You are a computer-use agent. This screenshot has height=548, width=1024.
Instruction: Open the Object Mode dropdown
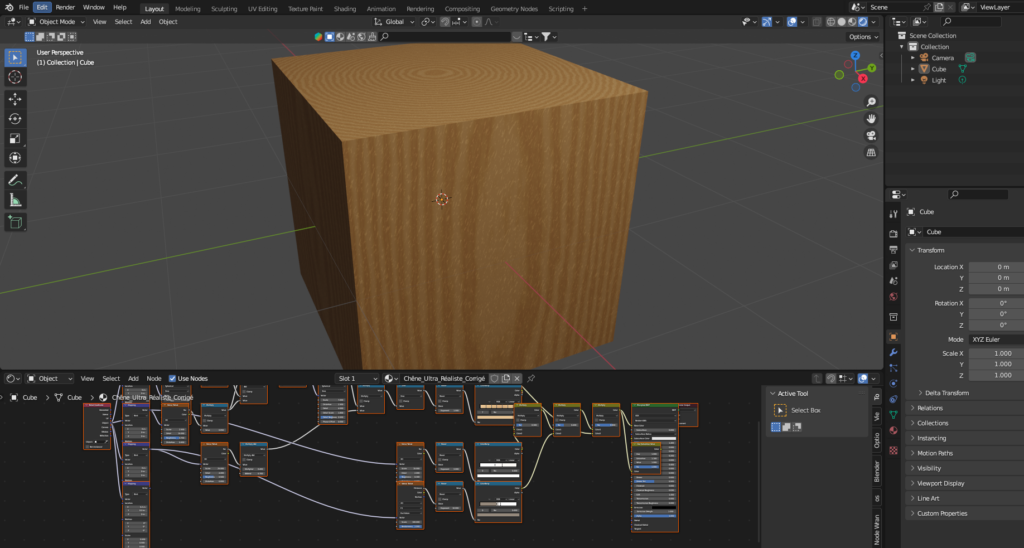[57, 21]
